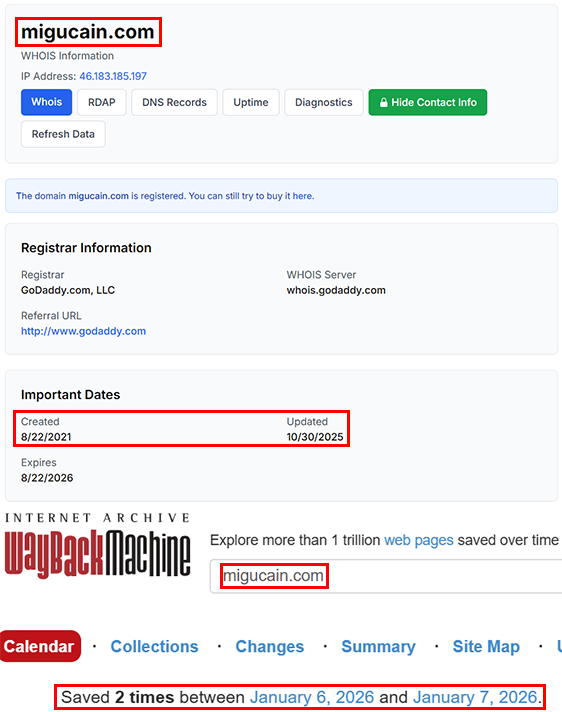Open the 'web pages' link
This screenshot has height=712, width=562.
point(419,540)
